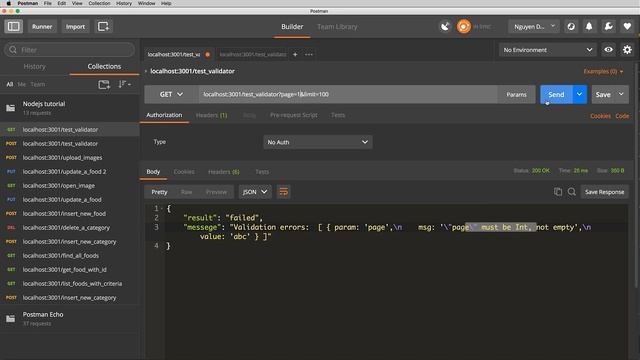Screen dimensions: 640x360
Task: Open the Pre-request Script tab
Action: [x=293, y=116]
